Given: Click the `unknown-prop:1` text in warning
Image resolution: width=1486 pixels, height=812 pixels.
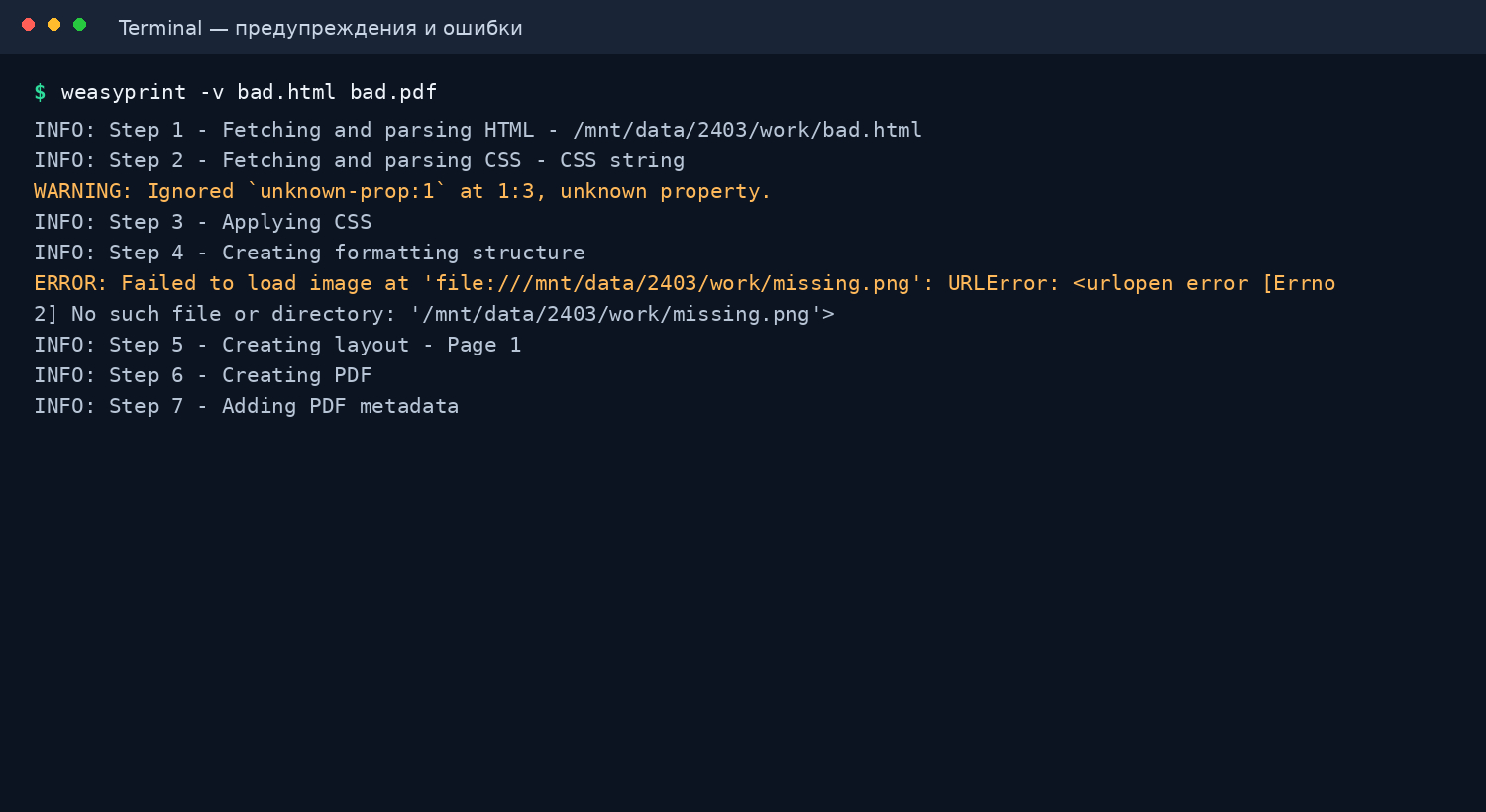Looking at the screenshot, I should click(346, 191).
